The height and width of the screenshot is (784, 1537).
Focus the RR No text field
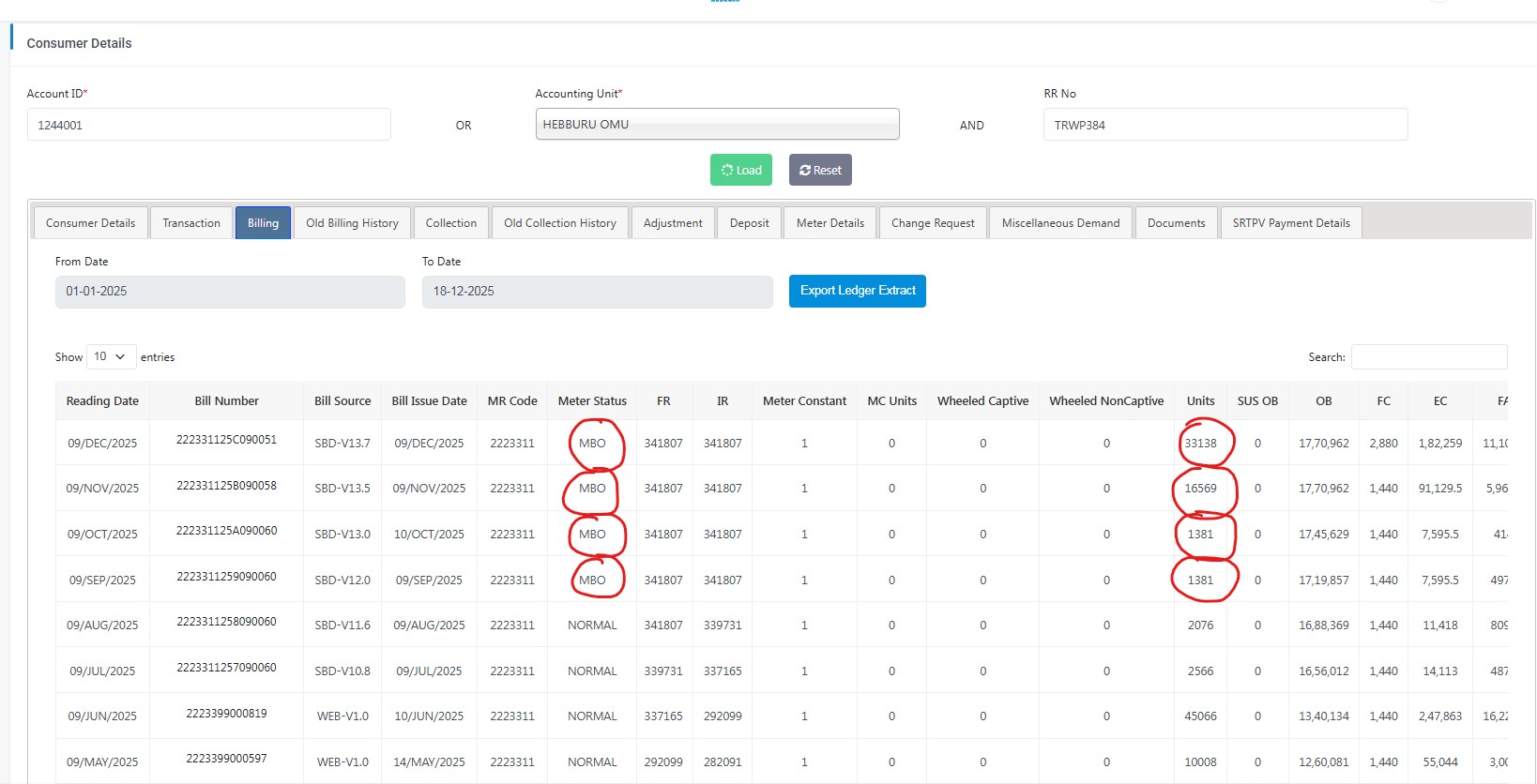click(1225, 125)
